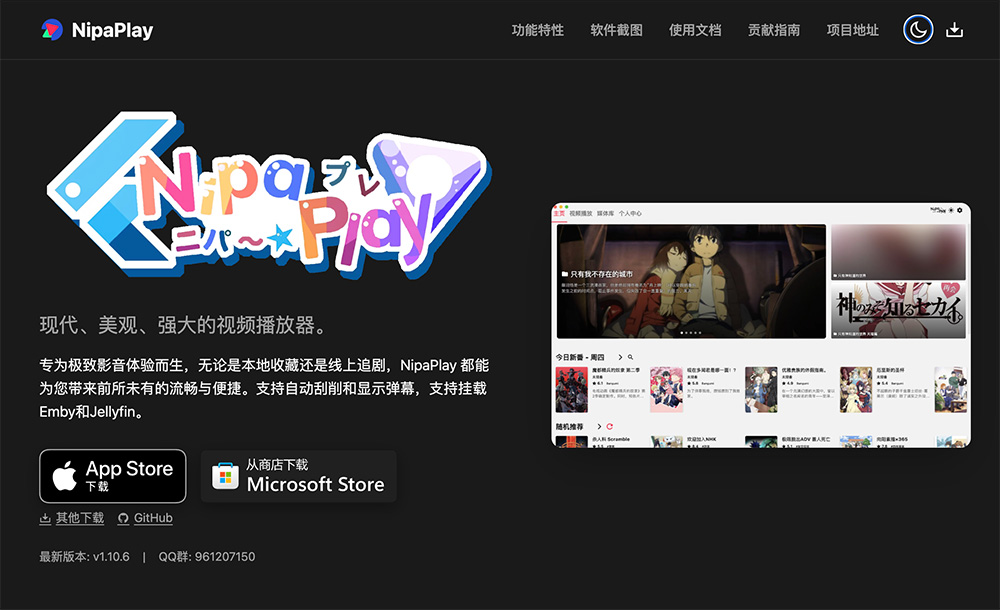Open 使用文档 navigation item
The height and width of the screenshot is (610, 1000).
pyautogui.click(x=695, y=30)
